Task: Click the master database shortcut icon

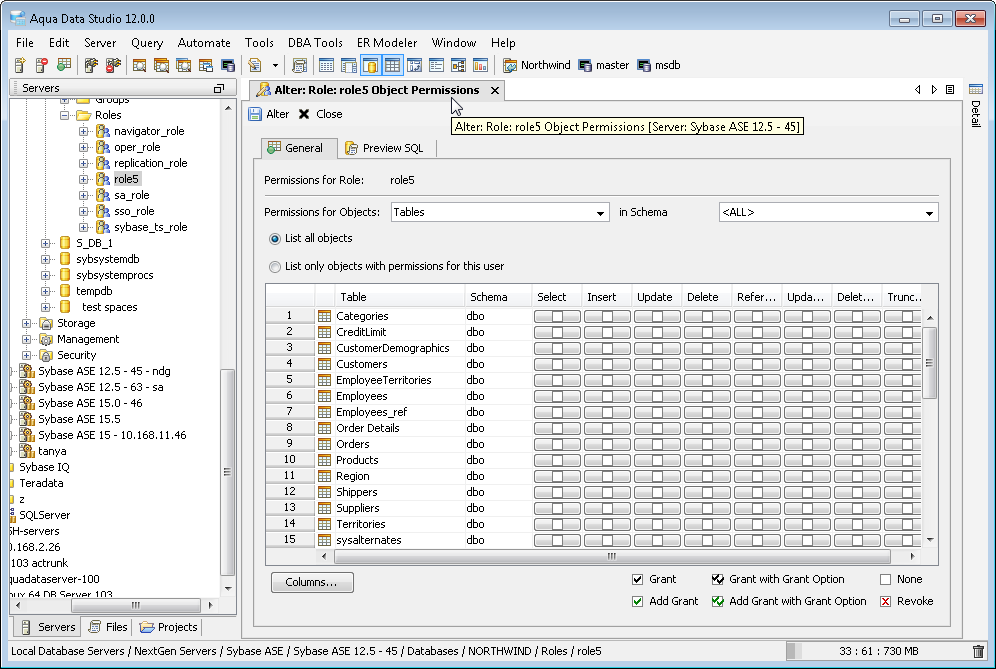Action: 585,65
